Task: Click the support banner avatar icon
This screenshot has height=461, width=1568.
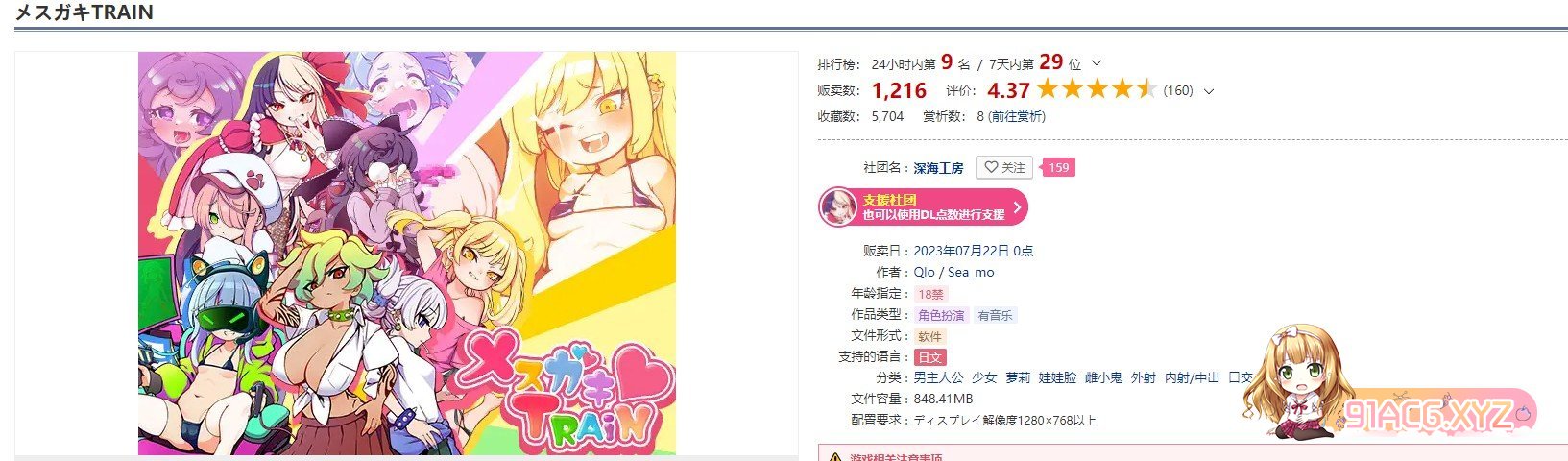Action: pyautogui.click(x=838, y=207)
